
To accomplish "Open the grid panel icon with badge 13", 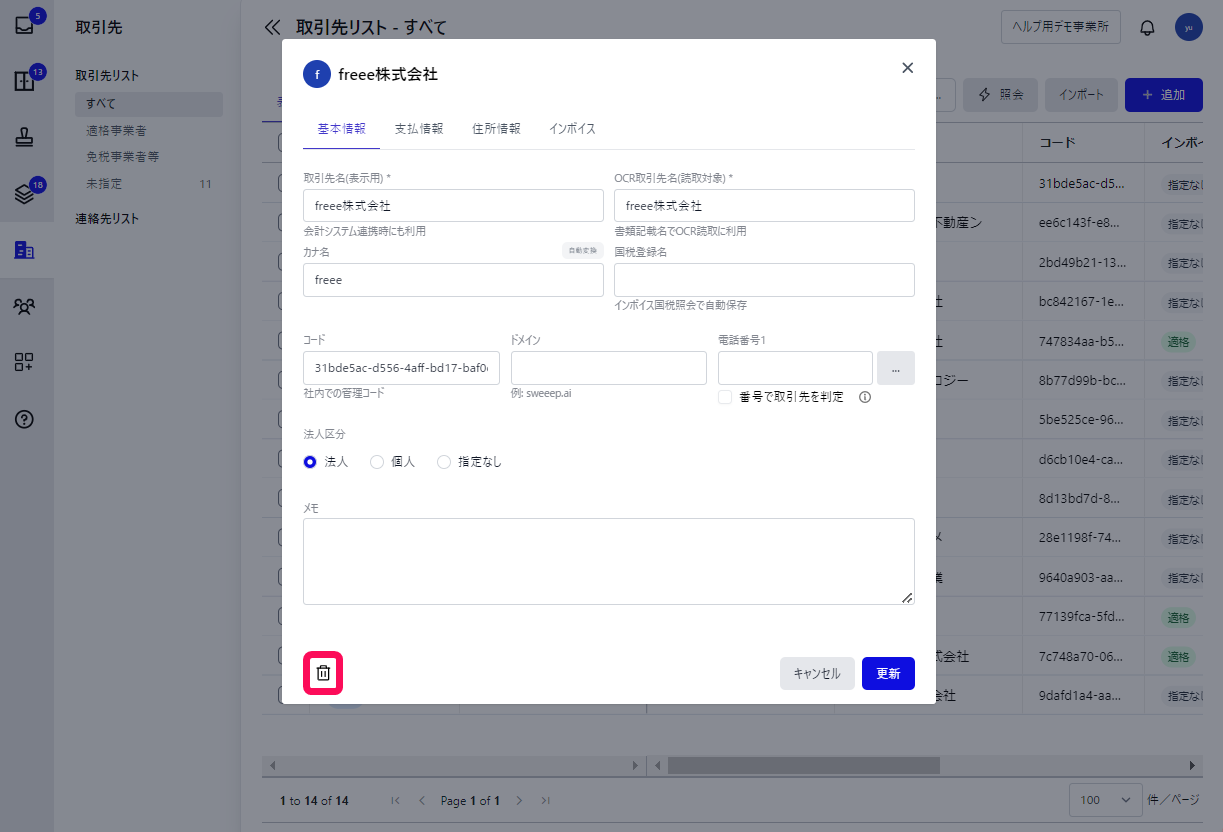I will 25,82.
